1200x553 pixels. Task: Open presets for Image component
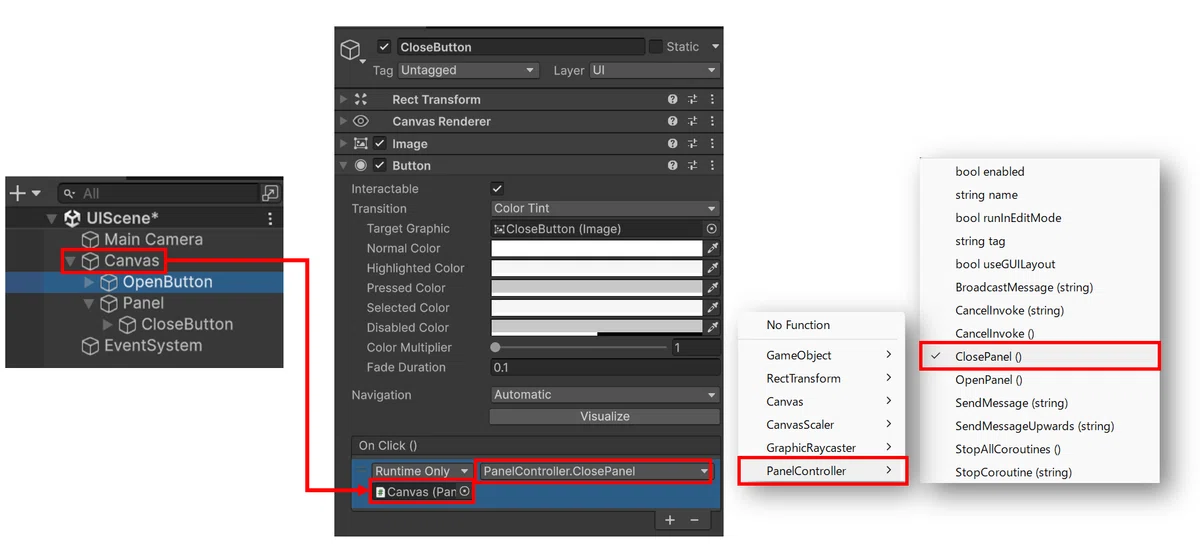click(x=693, y=144)
